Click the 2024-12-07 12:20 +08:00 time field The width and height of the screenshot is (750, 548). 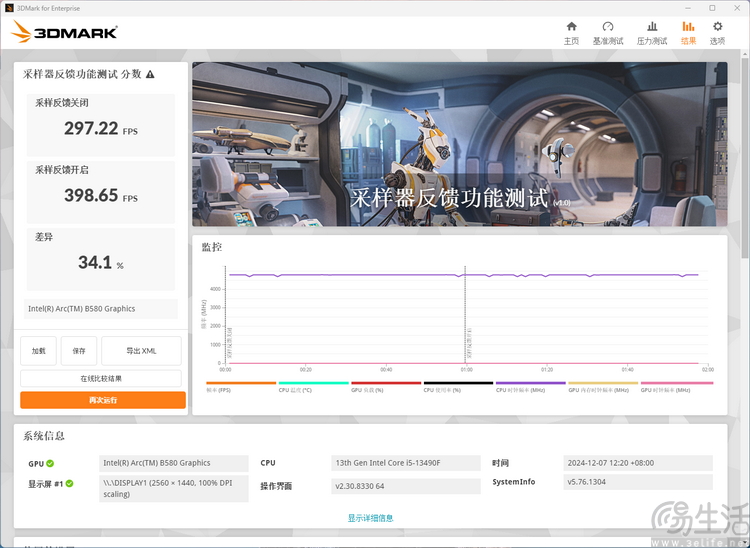pos(638,463)
